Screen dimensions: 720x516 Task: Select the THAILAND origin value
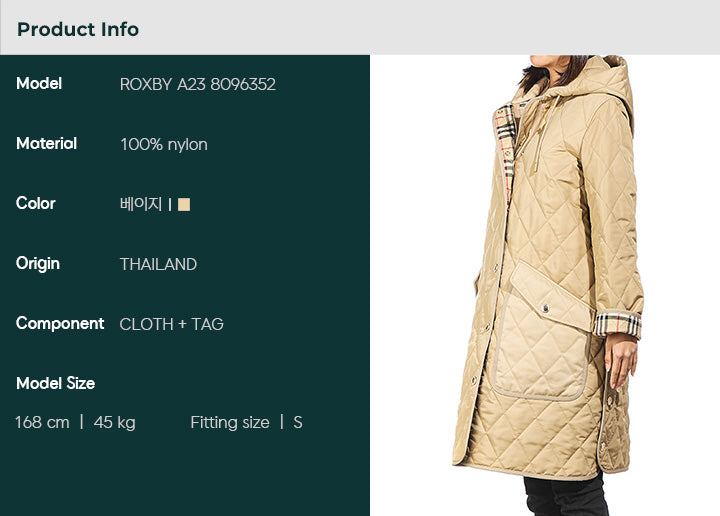click(158, 264)
